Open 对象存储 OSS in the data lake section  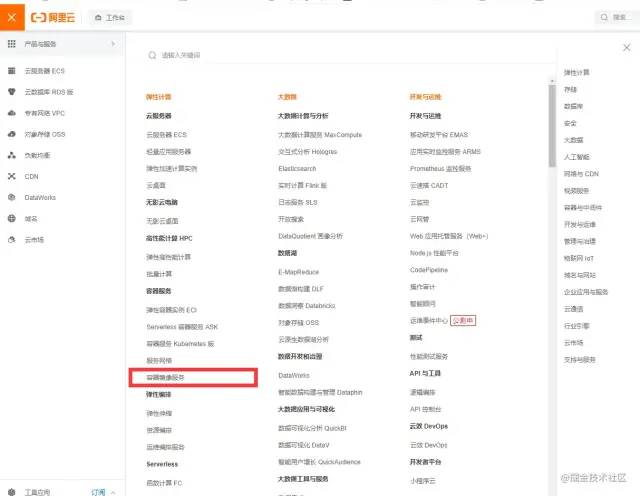(x=298, y=323)
